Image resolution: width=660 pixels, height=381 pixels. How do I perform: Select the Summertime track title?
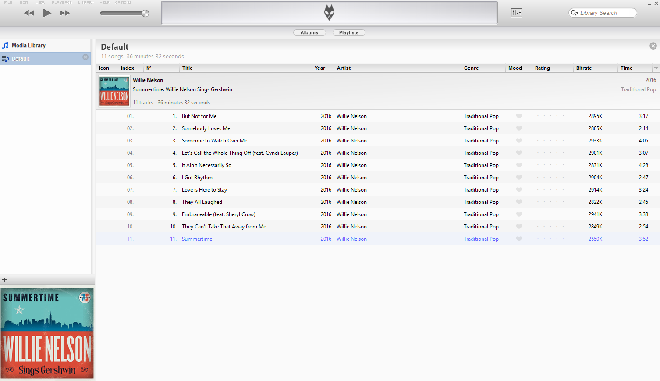point(197,239)
